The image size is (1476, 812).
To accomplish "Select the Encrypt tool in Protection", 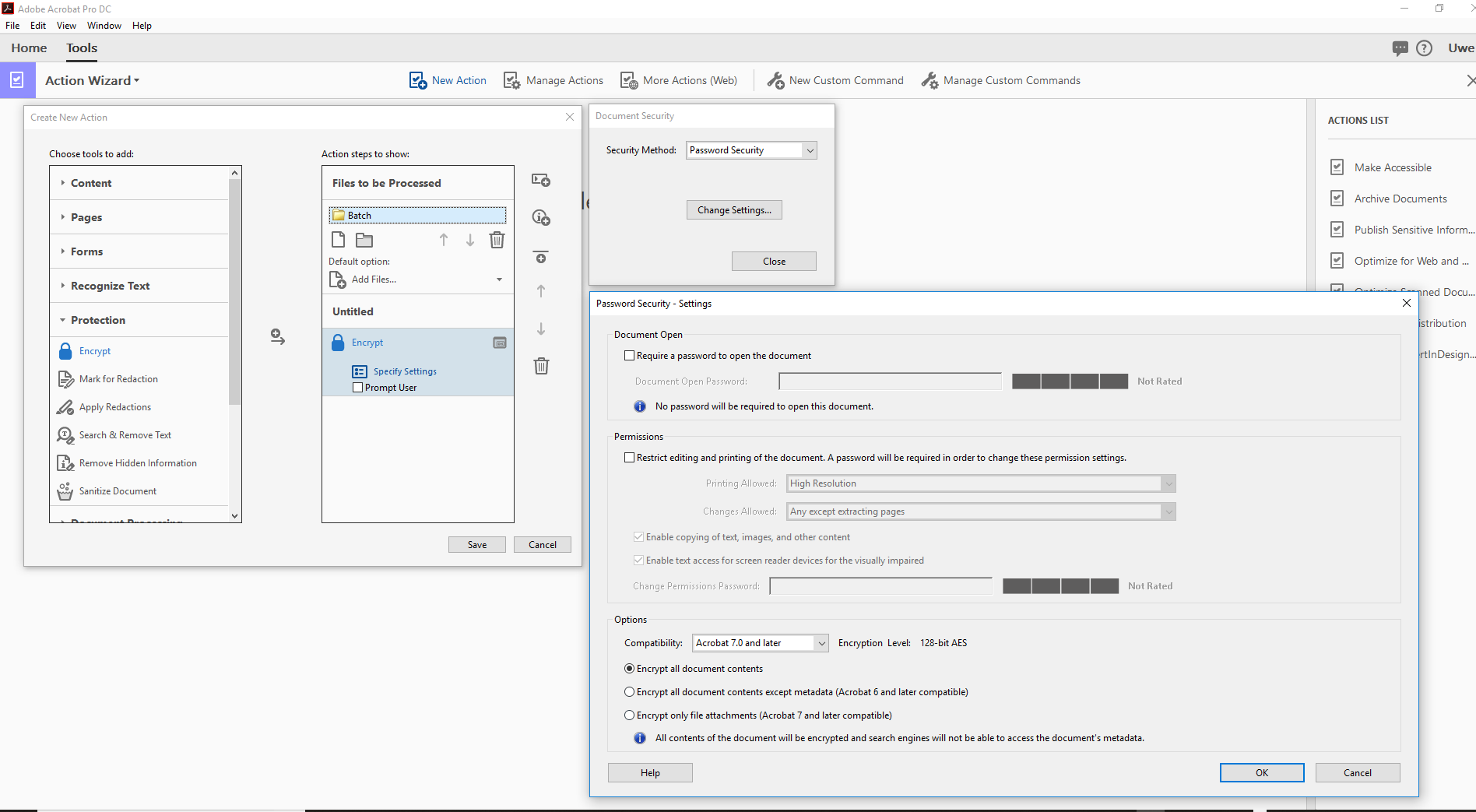I will click(x=86, y=351).
